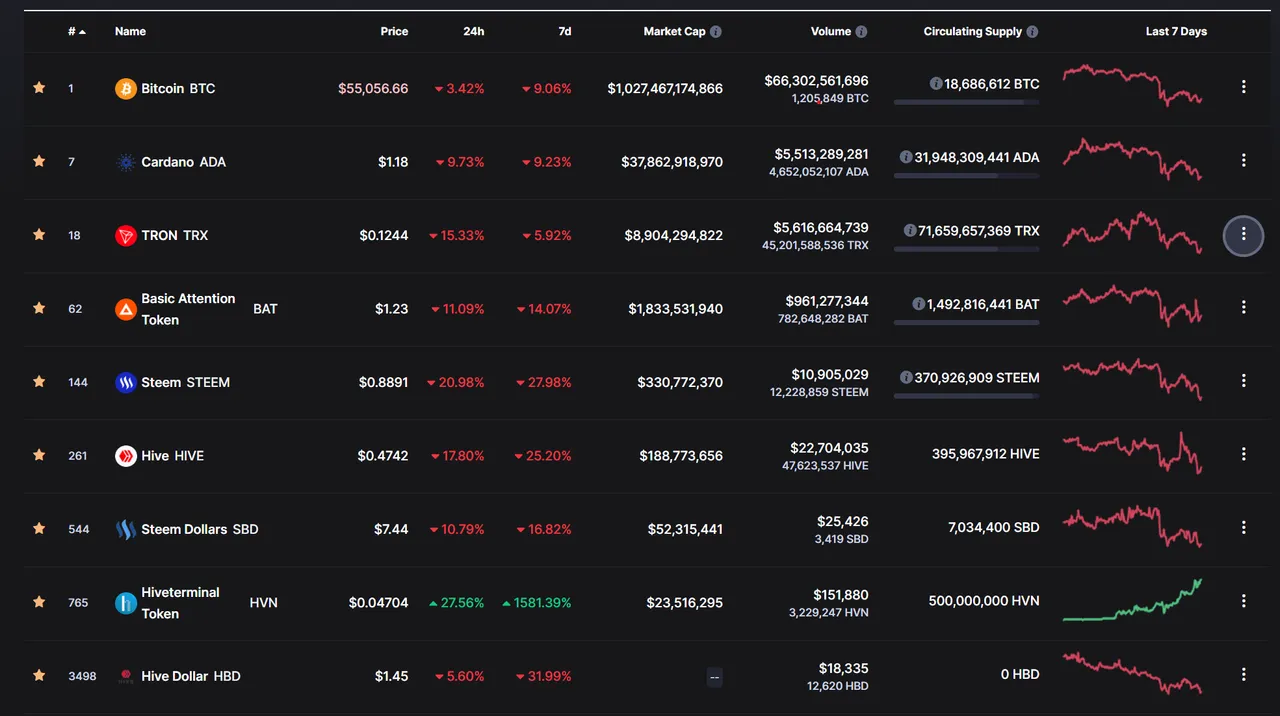
Task: Click the info icon beside BAT supply
Action: (918, 304)
